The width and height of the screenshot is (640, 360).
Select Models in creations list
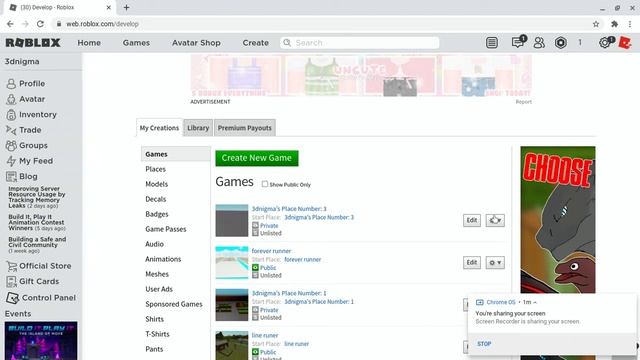click(x=157, y=184)
